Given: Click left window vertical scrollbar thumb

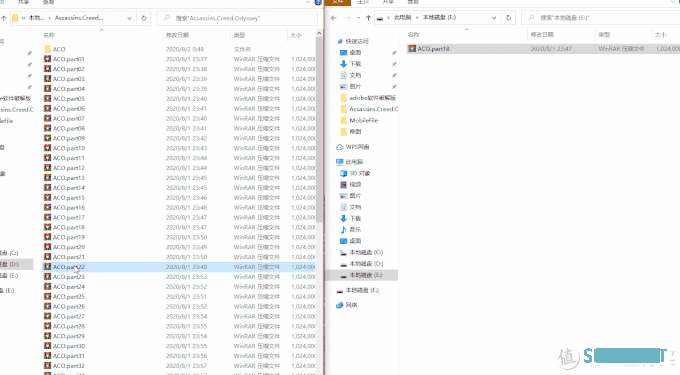Looking at the screenshot, I should (319, 130).
